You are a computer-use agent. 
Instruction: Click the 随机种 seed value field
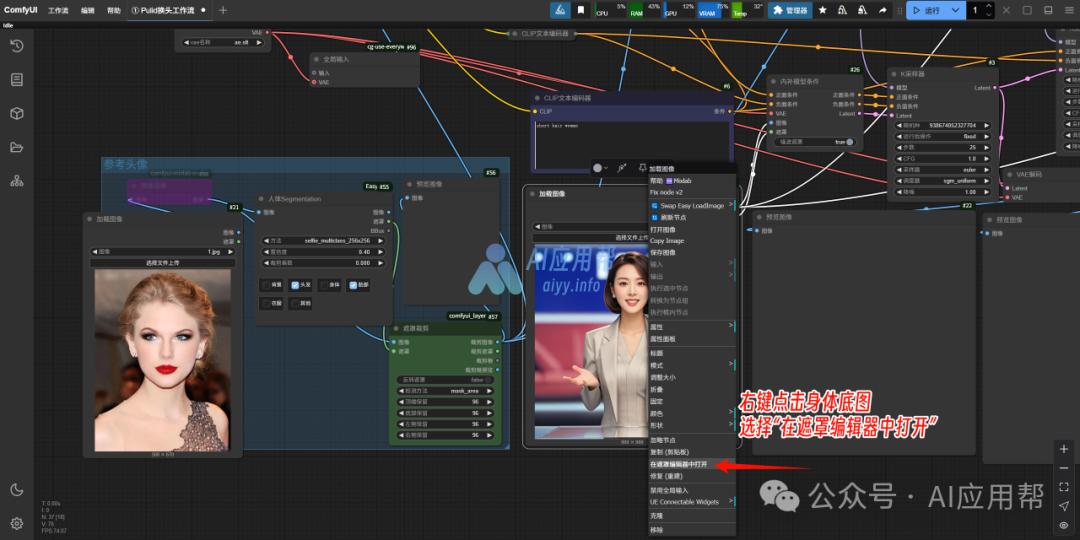(942, 125)
